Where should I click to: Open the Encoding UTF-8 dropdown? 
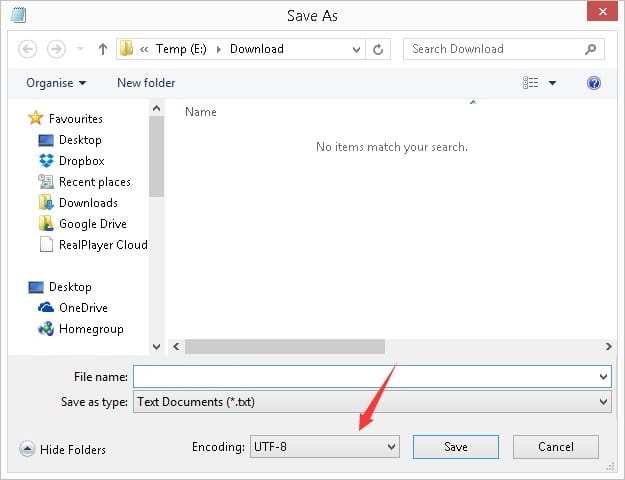pyautogui.click(x=324, y=447)
